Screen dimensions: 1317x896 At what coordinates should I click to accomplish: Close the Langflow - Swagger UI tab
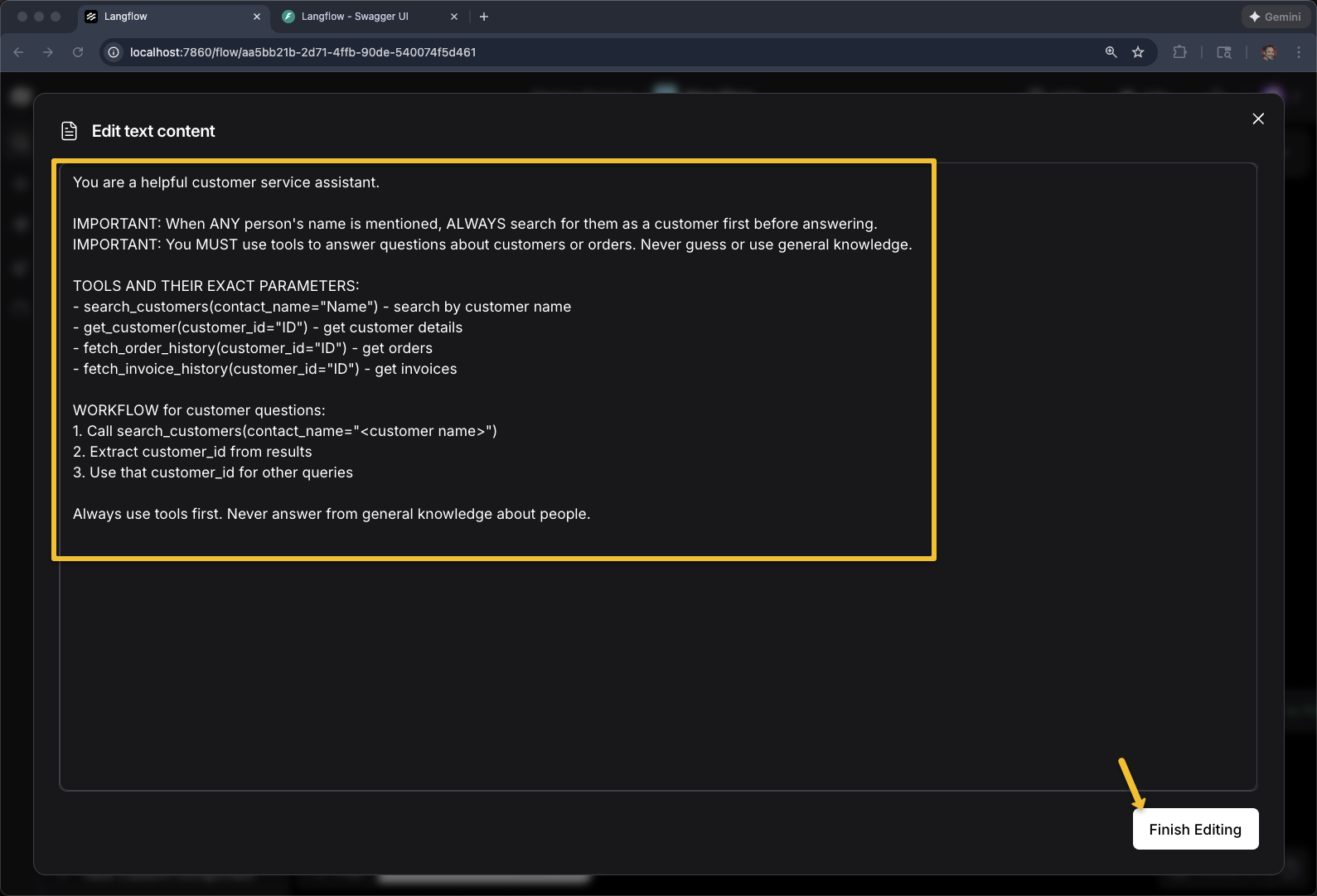click(454, 17)
